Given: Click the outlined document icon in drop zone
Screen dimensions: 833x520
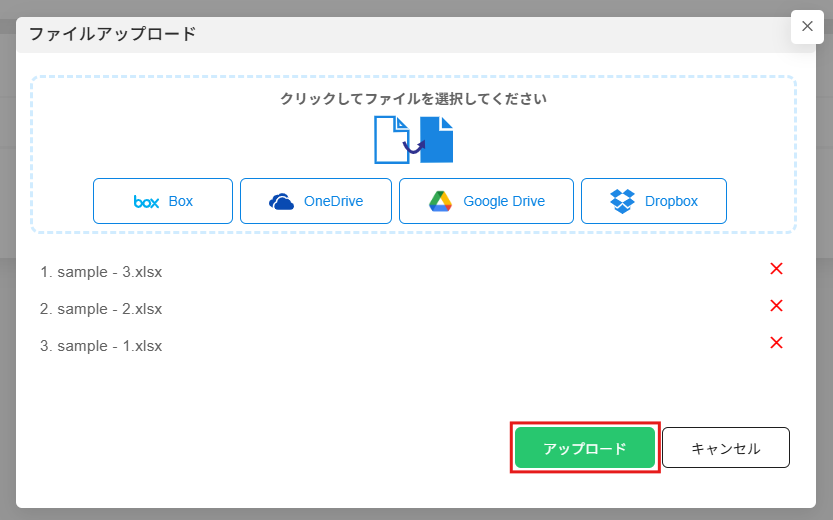Looking at the screenshot, I should click(x=392, y=140).
